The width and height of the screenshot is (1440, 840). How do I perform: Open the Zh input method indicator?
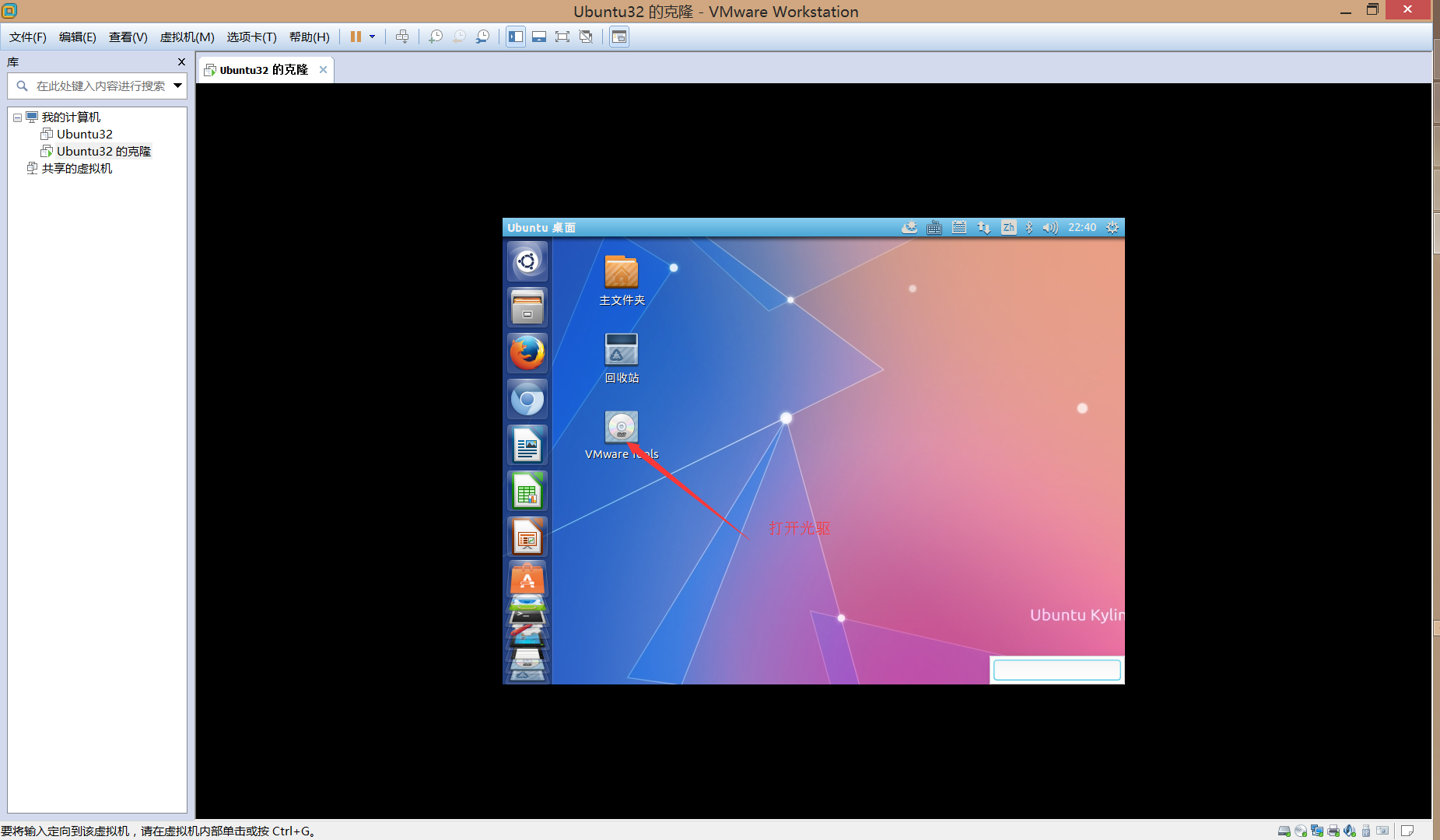click(x=1009, y=227)
